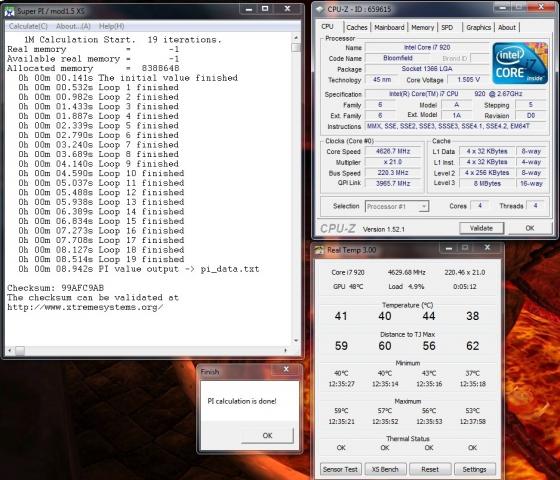Click the 12:37:58 maximum timestamp
The height and width of the screenshot is (480, 560).
pyautogui.click(x=472, y=422)
